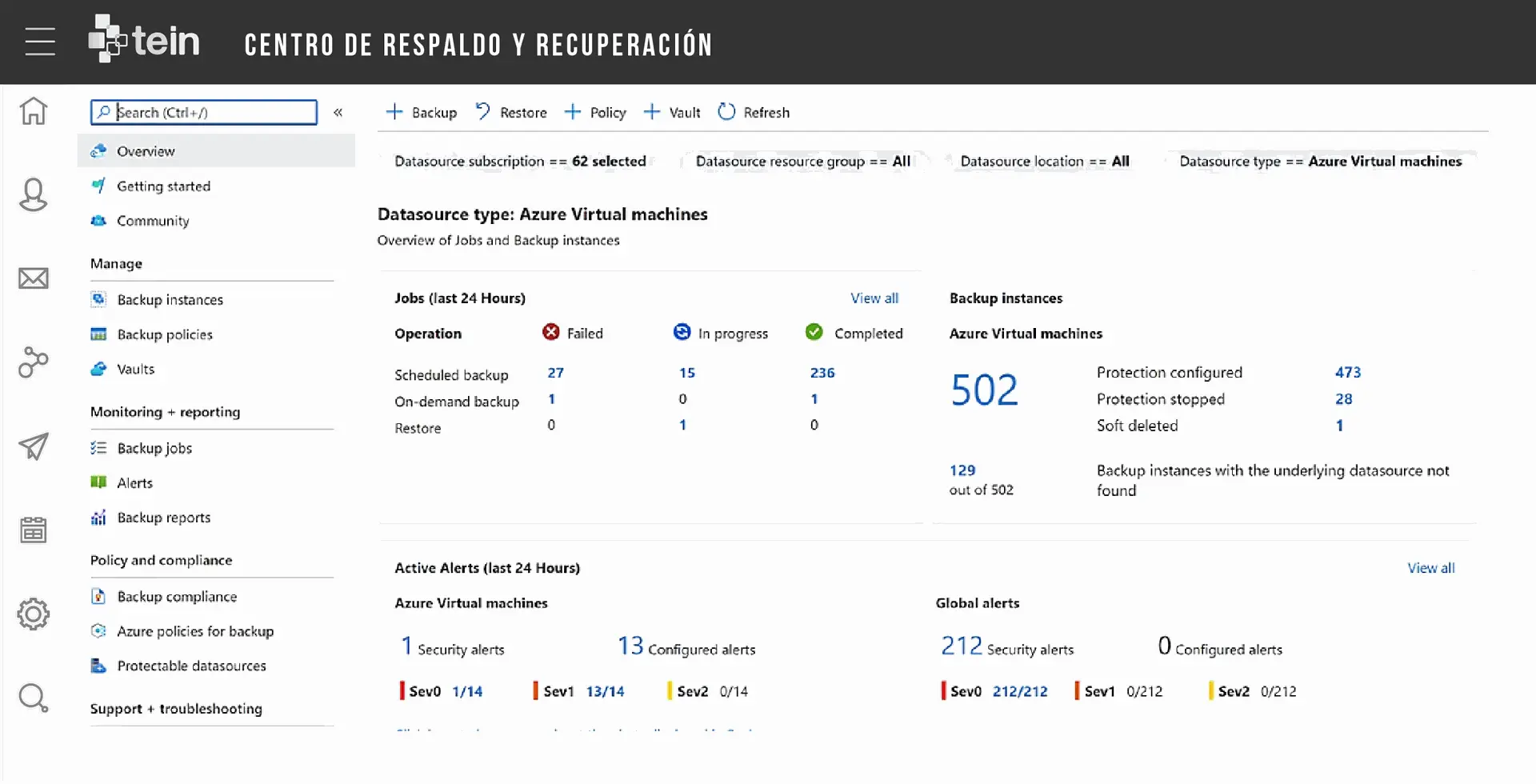The image size is (1536, 784).
Task: Click the paper plane send icon
Action: pyautogui.click(x=34, y=446)
